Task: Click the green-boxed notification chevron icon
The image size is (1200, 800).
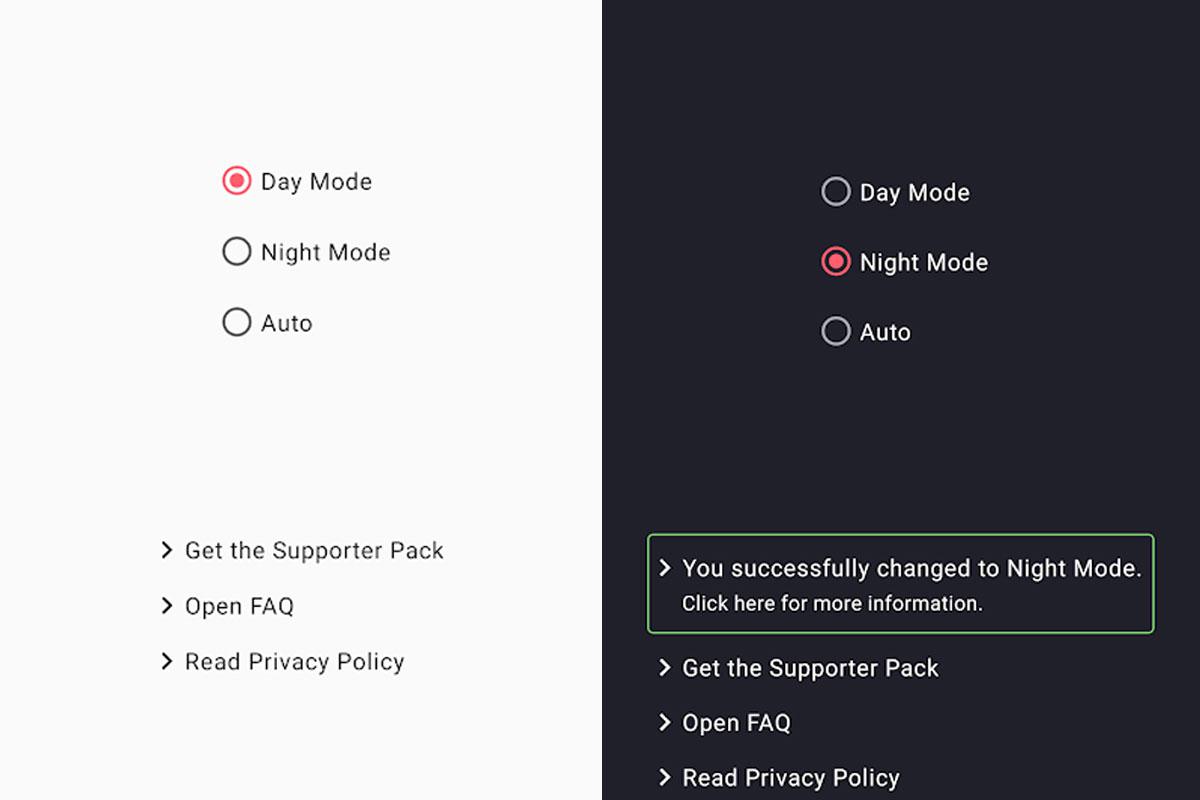Action: tap(667, 568)
